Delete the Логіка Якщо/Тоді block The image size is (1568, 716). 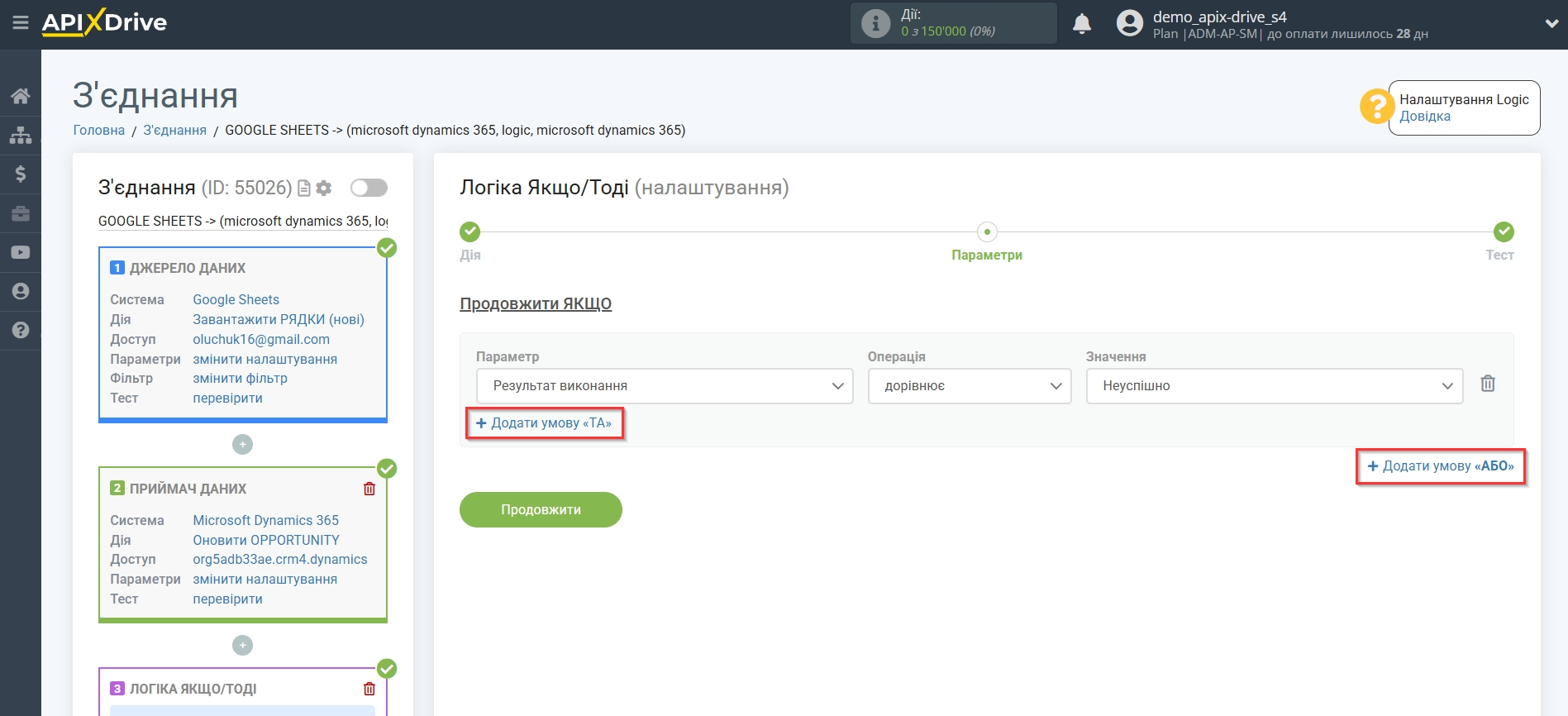tap(369, 689)
